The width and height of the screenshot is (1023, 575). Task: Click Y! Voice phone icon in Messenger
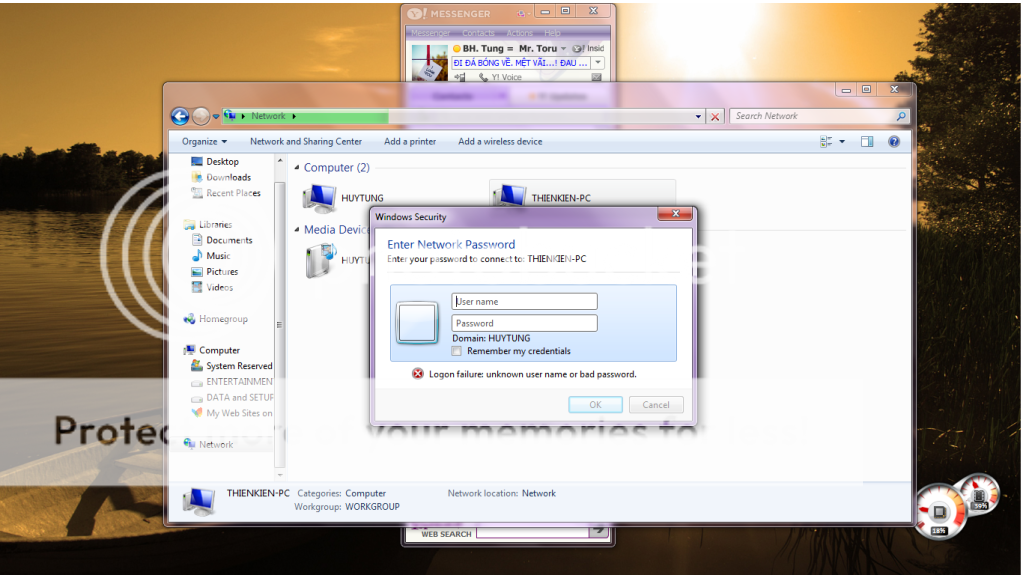click(x=483, y=77)
